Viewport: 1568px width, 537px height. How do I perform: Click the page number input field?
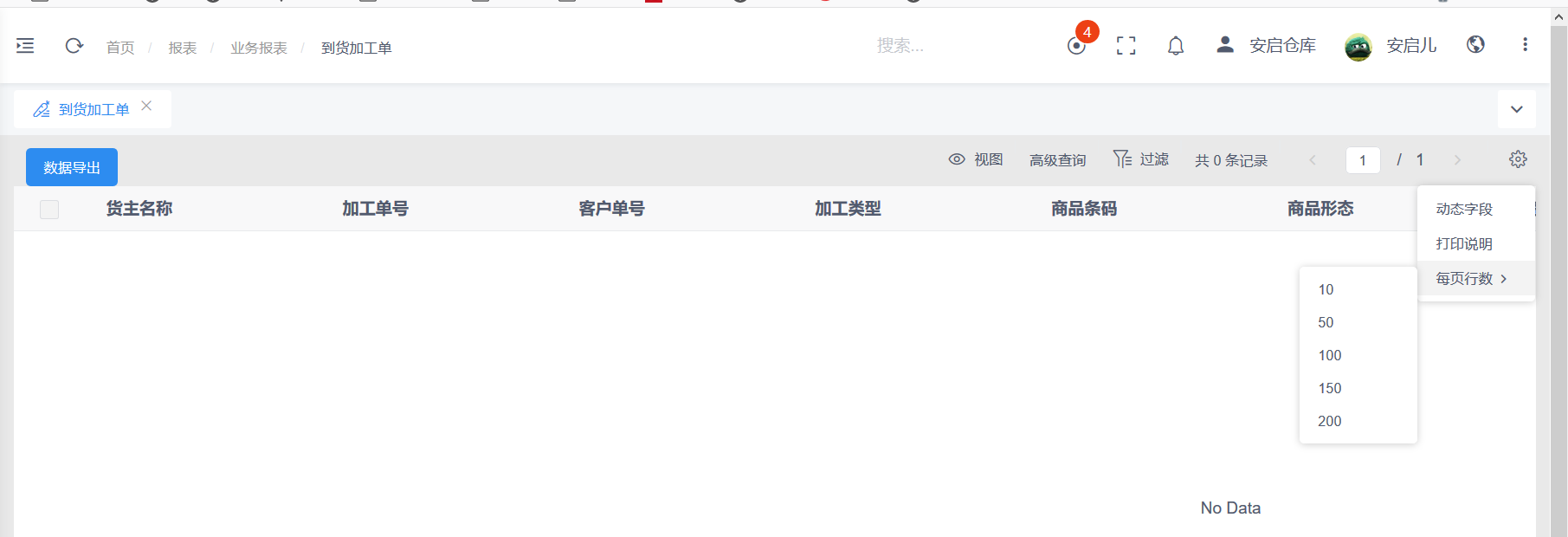1363,160
